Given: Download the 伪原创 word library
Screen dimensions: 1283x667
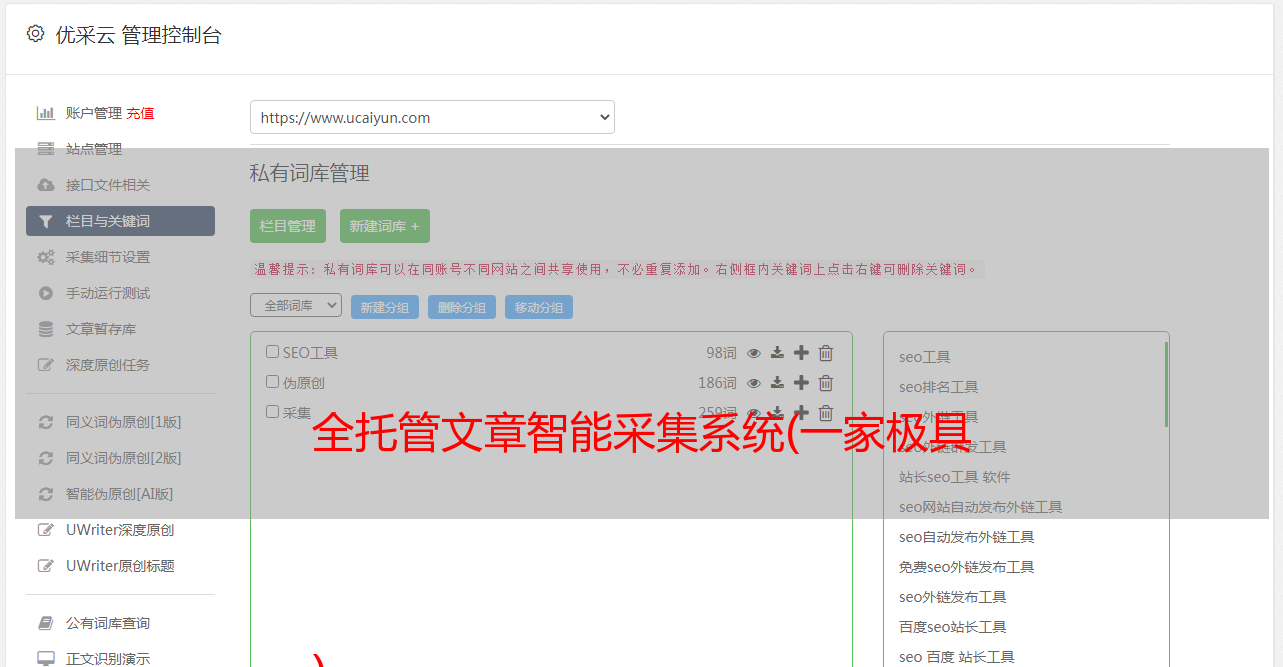Looking at the screenshot, I should point(777,383).
